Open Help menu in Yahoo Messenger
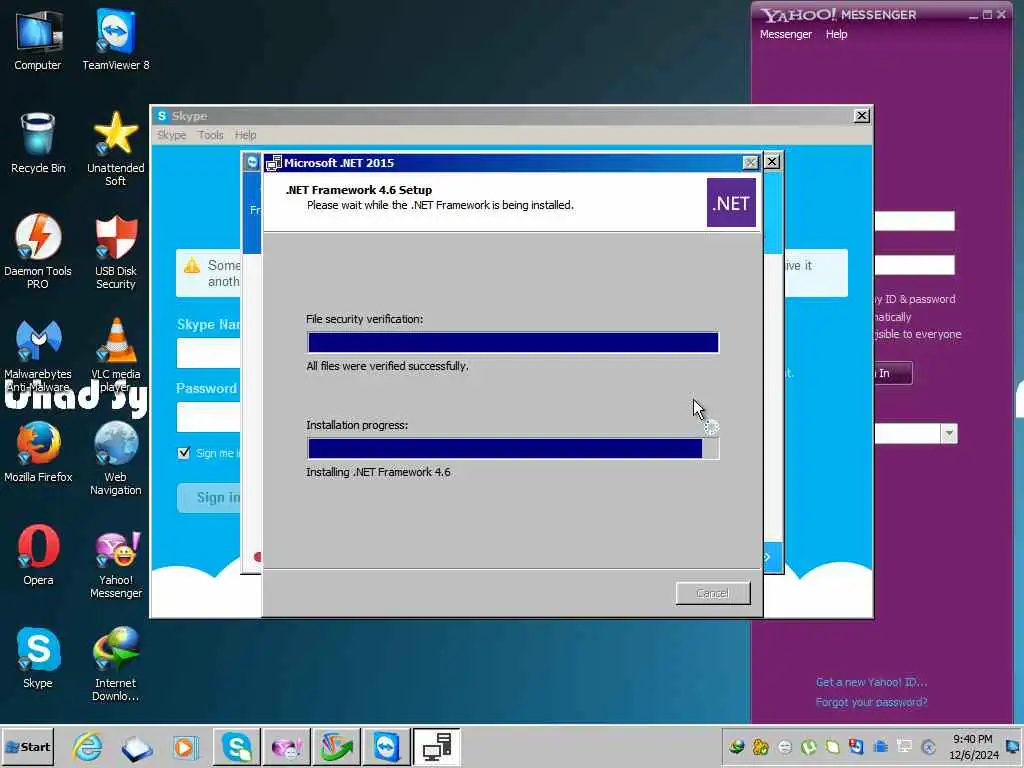Image resolution: width=1024 pixels, height=768 pixels. click(x=837, y=34)
